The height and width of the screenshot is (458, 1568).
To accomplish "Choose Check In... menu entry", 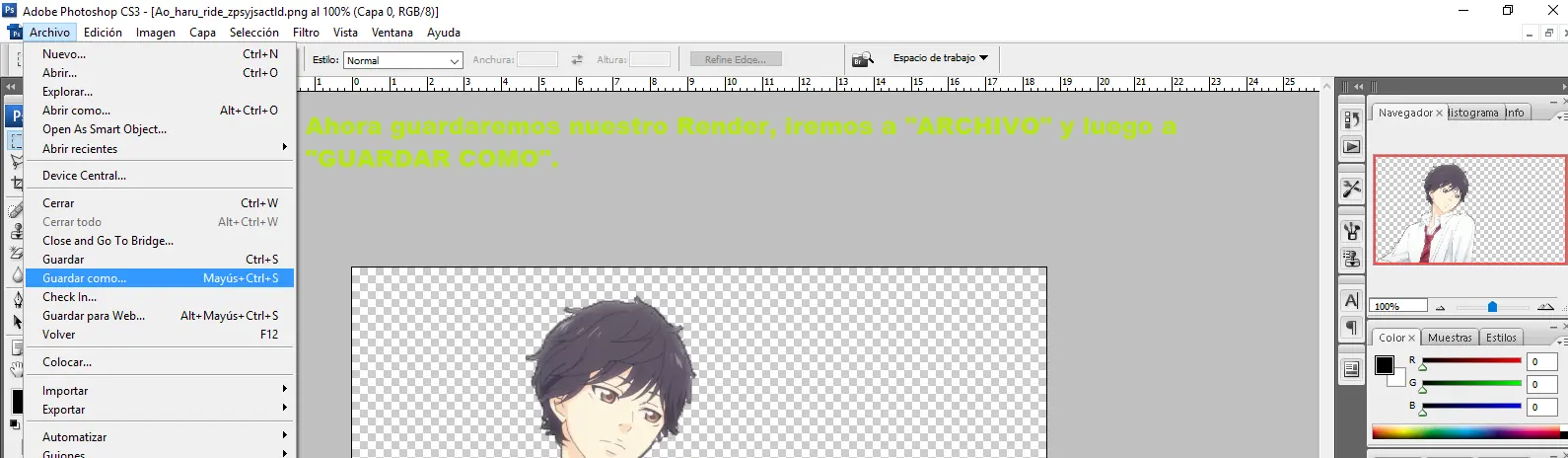I will tap(159, 297).
